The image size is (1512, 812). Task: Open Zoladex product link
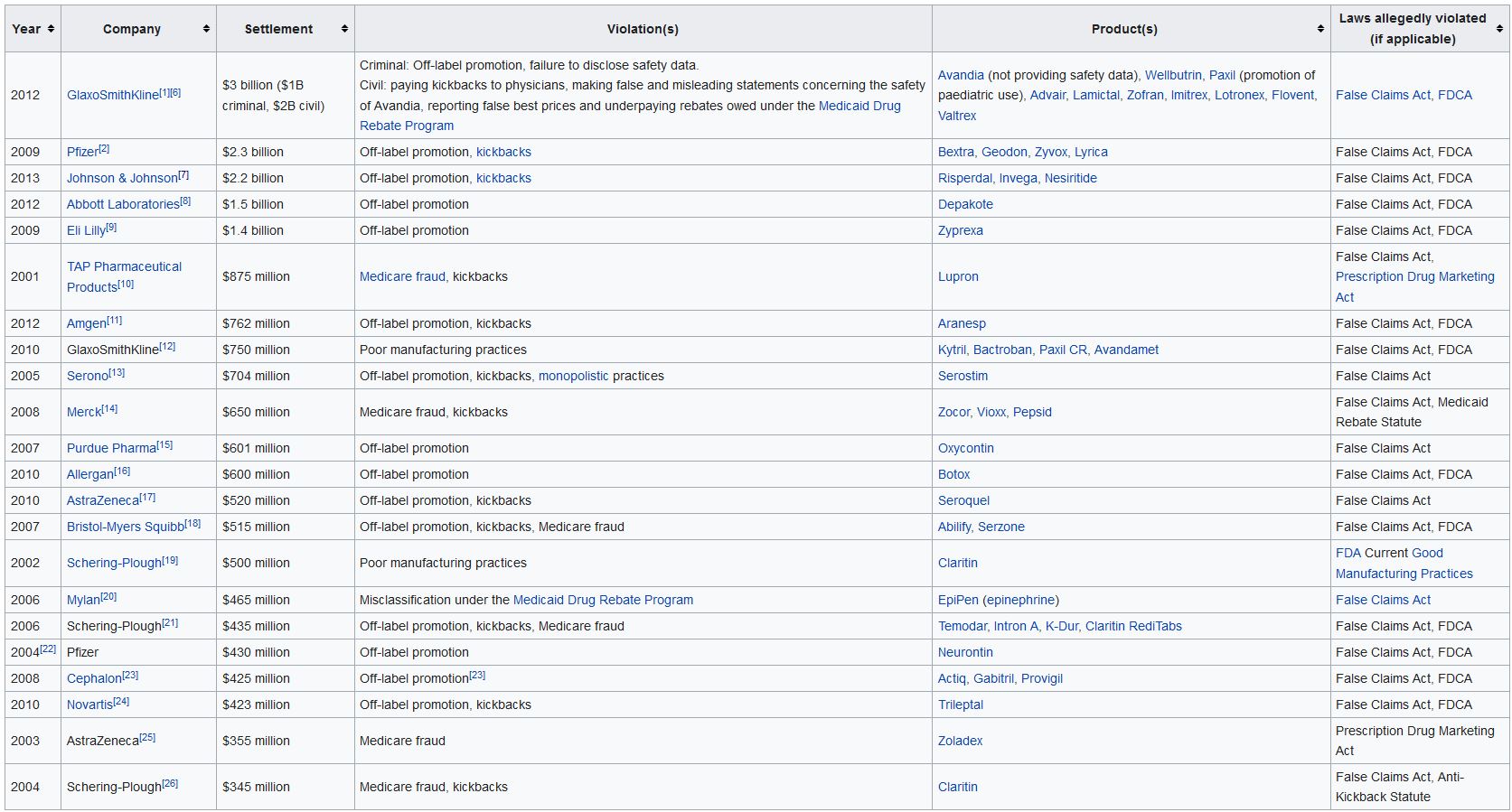click(960, 741)
